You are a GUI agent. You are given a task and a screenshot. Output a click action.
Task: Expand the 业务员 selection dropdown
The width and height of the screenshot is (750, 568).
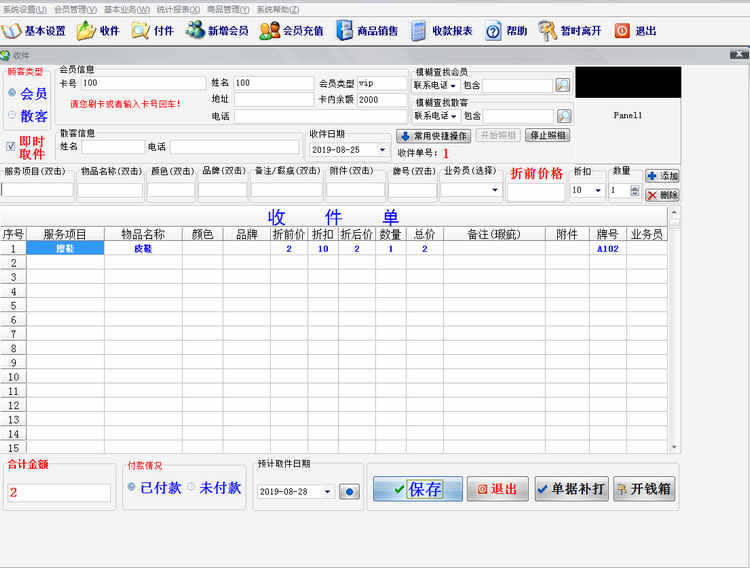coord(495,190)
